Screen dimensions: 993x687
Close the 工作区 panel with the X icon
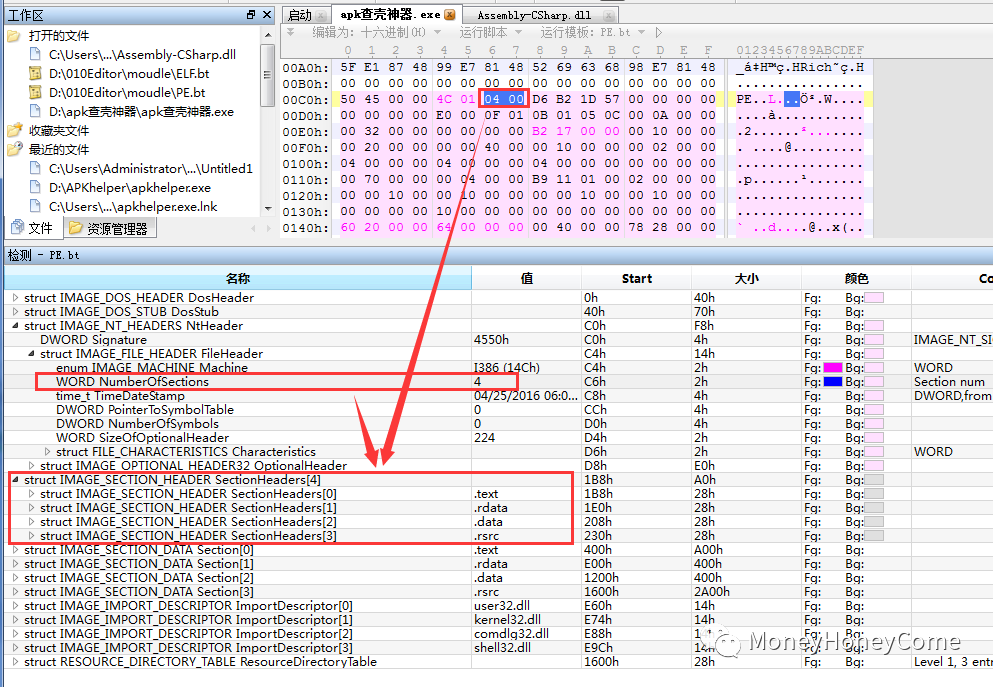267,15
